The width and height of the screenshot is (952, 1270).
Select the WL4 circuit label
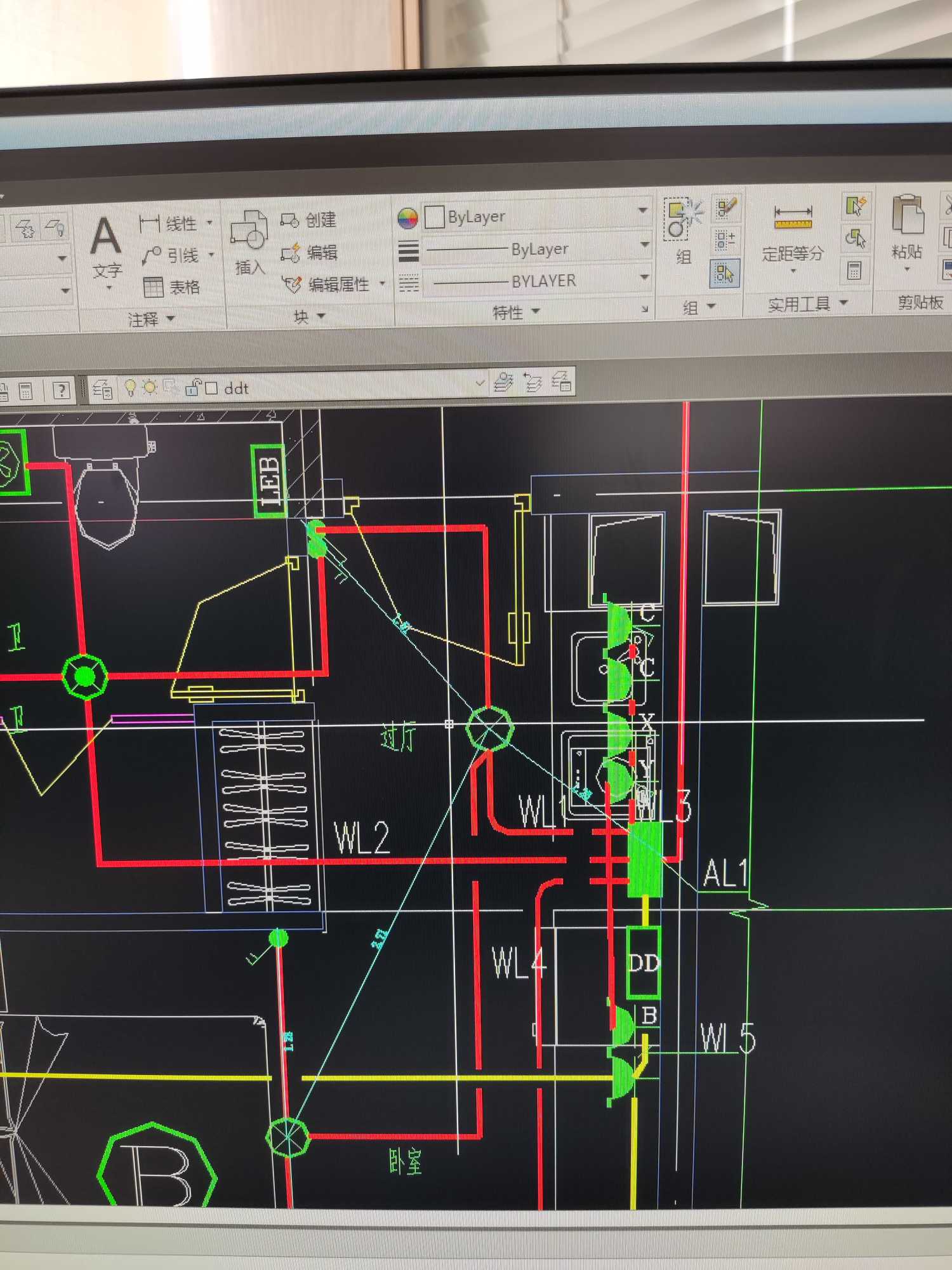pyautogui.click(x=519, y=962)
